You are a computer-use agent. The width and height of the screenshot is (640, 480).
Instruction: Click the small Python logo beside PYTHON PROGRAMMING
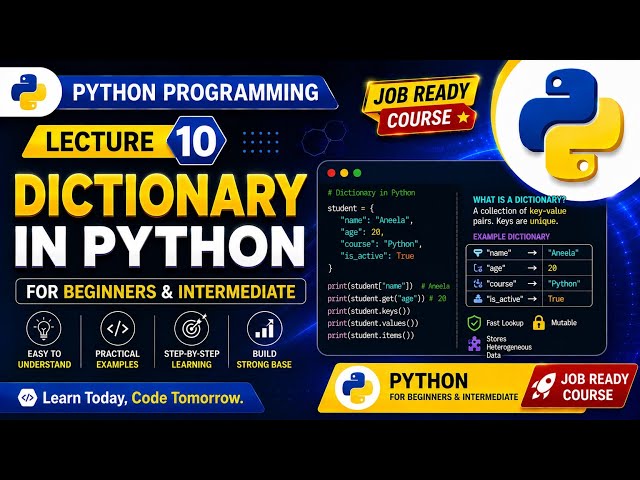coord(29,92)
